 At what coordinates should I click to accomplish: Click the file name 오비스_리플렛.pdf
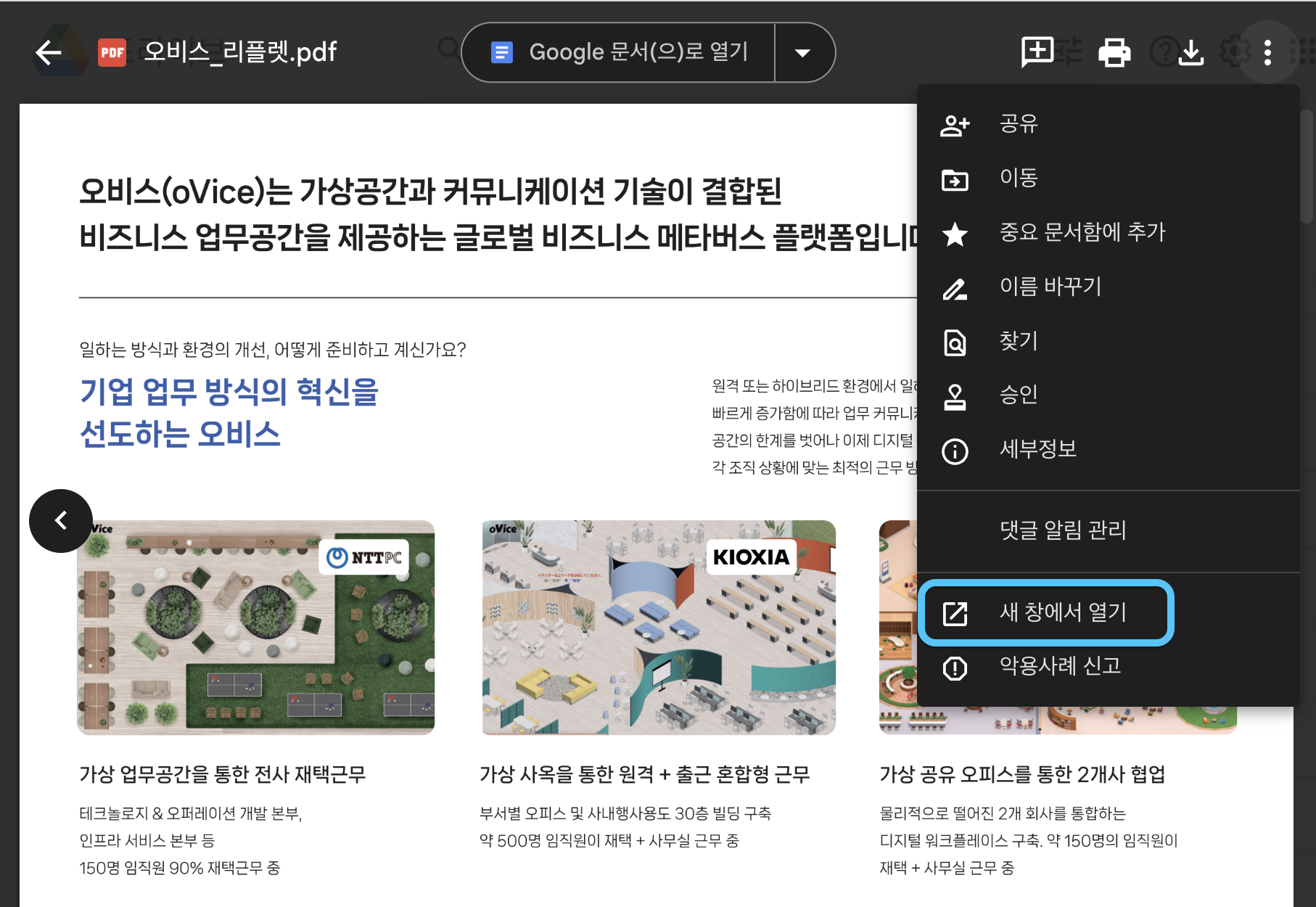pos(240,52)
